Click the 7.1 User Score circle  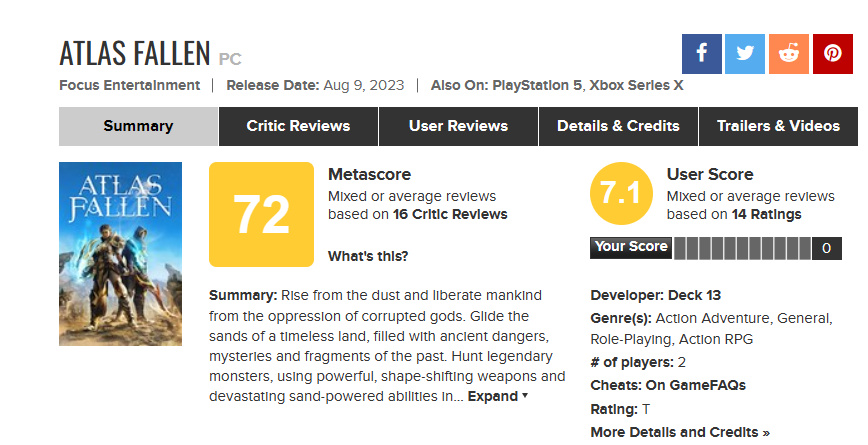click(622, 194)
